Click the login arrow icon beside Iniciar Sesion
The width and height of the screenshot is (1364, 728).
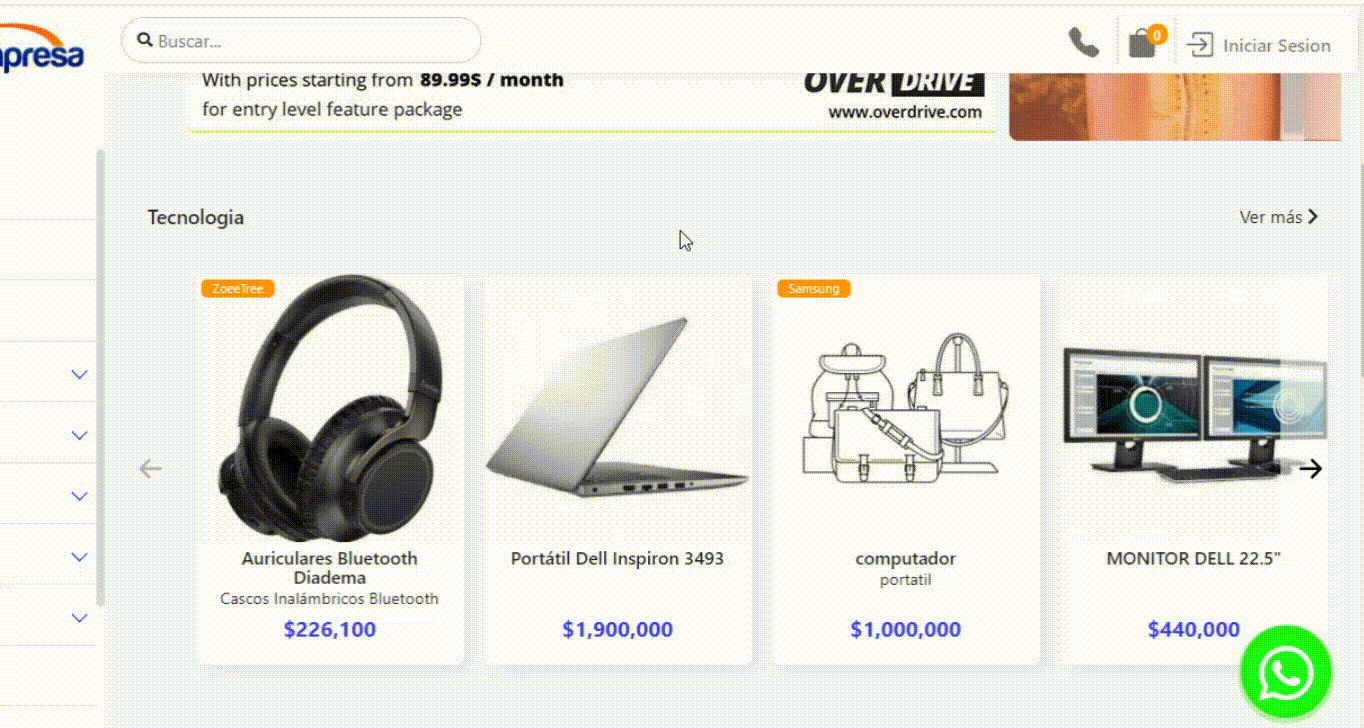[x=1200, y=45]
